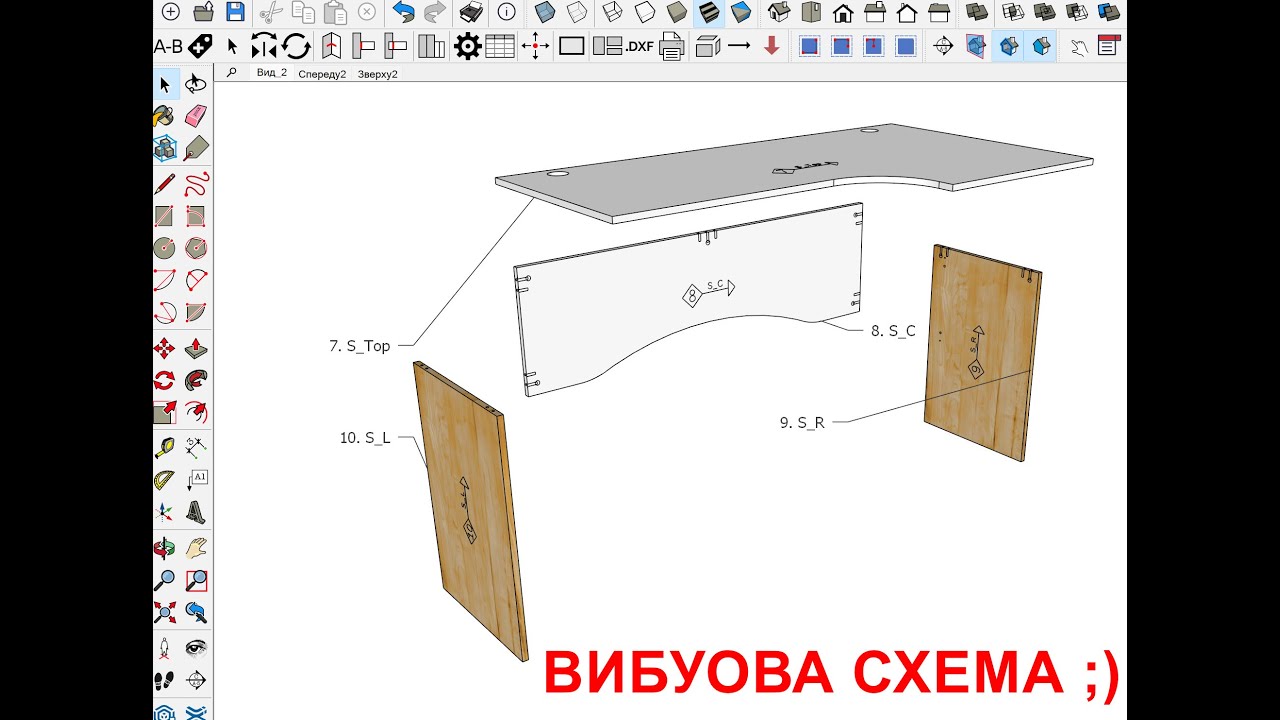This screenshot has width=1280, height=720.
Task: Open a file with folder icon
Action: click(x=203, y=12)
